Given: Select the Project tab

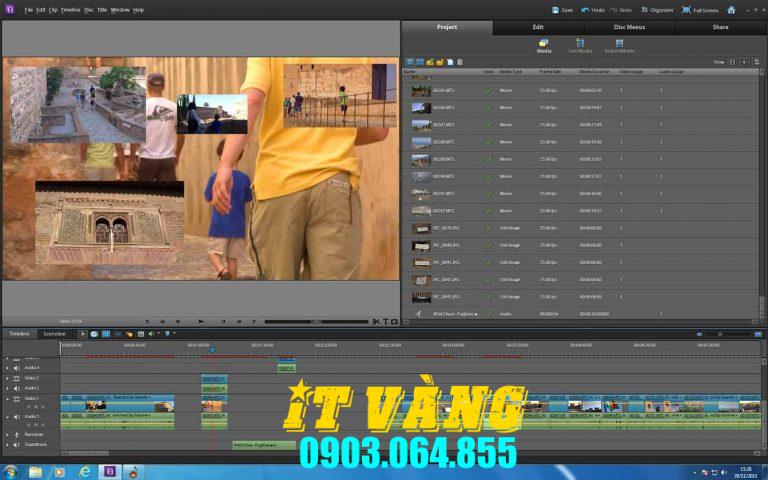Looking at the screenshot, I should coord(447,27).
